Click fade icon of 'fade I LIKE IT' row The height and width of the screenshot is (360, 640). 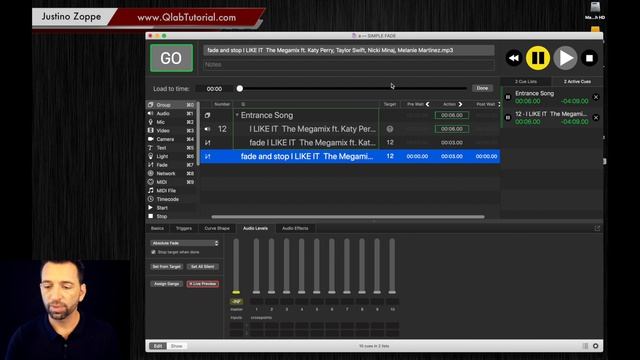click(207, 143)
